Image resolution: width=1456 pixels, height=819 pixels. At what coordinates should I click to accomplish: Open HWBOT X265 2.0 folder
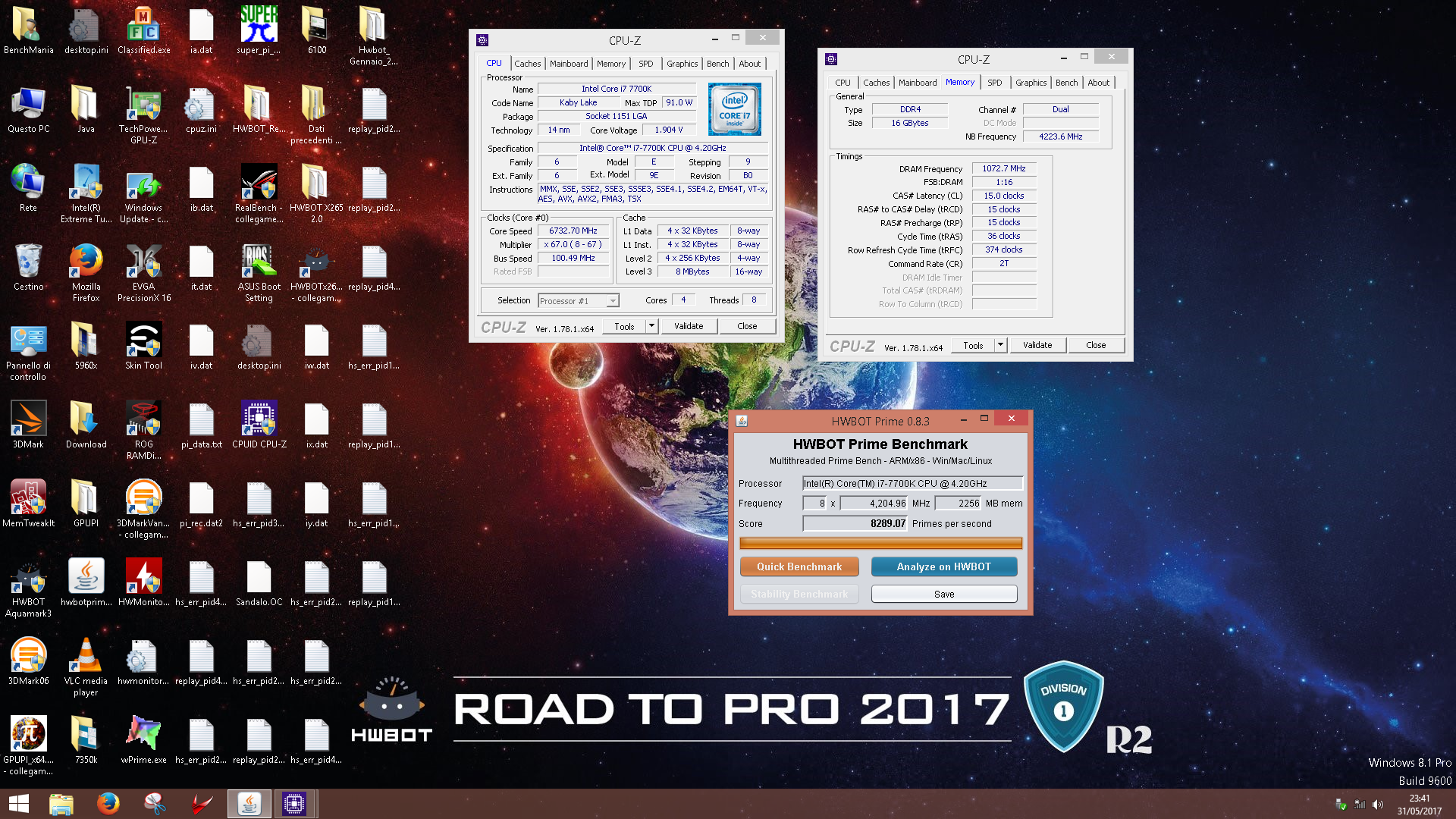pyautogui.click(x=316, y=193)
